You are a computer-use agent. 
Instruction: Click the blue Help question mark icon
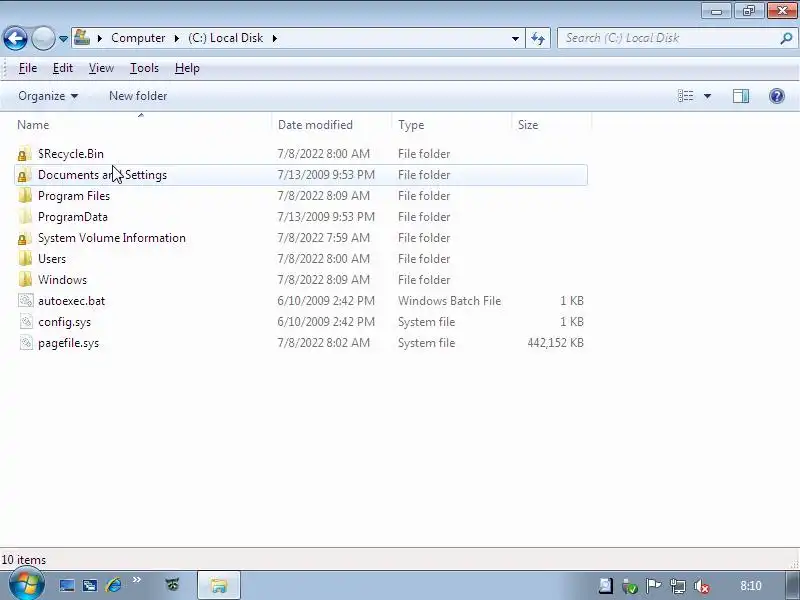[777, 96]
